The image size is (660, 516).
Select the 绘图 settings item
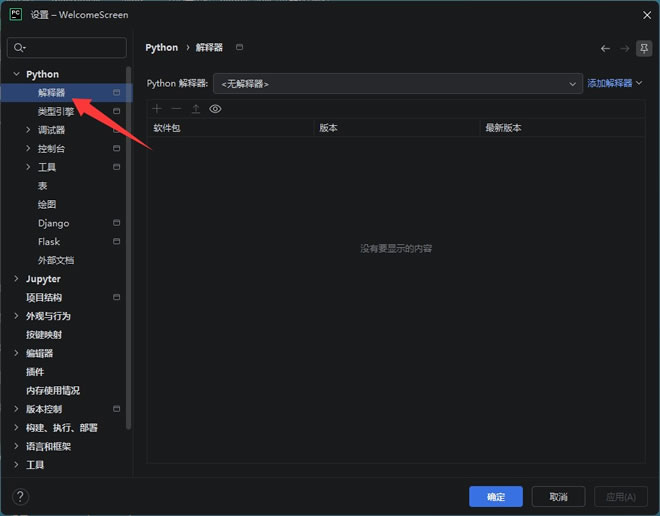tap(47, 205)
